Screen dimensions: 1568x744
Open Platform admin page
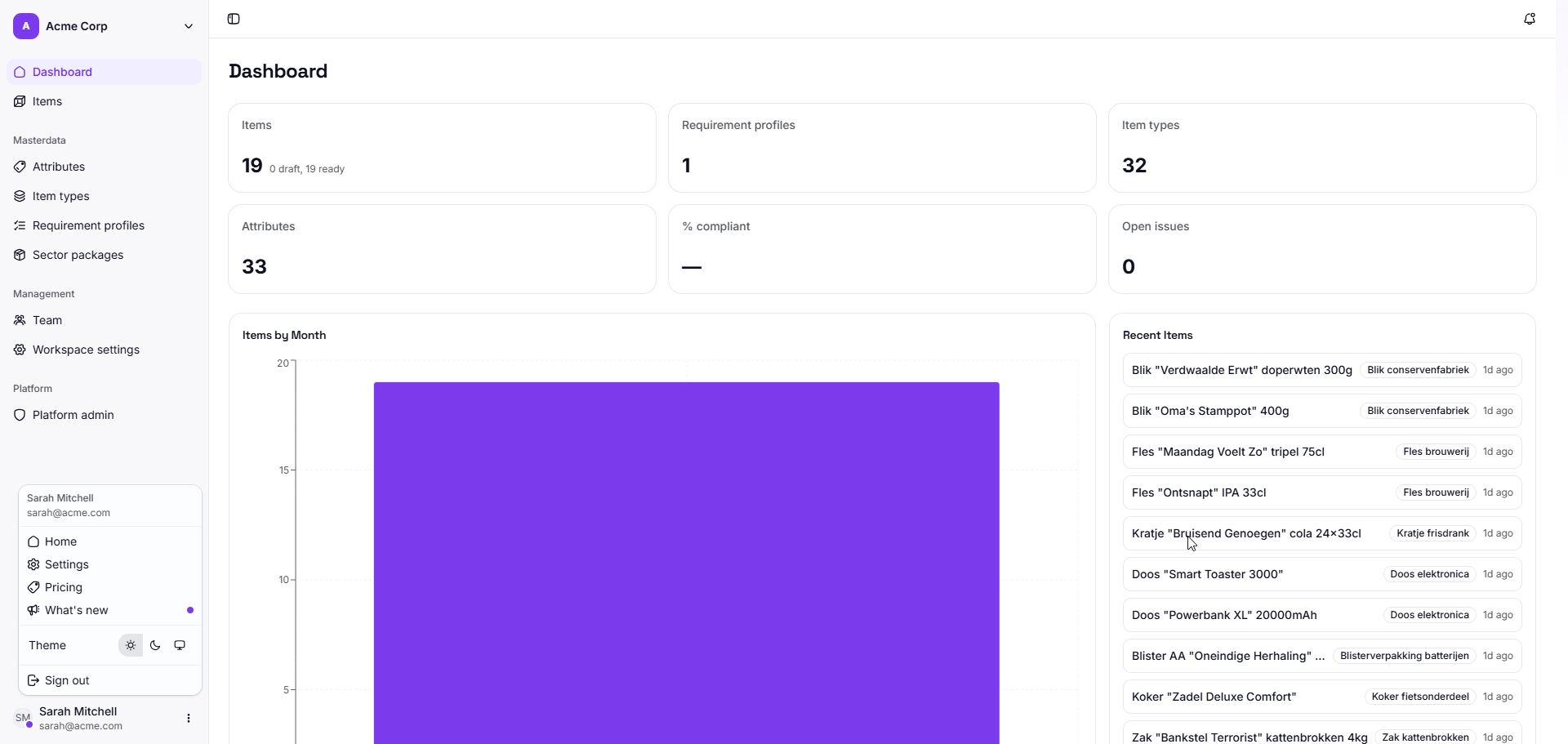(x=104, y=415)
